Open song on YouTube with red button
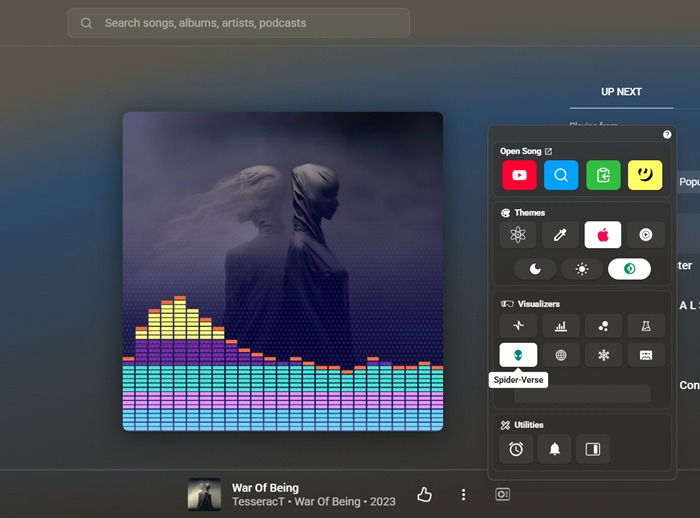 coord(518,175)
